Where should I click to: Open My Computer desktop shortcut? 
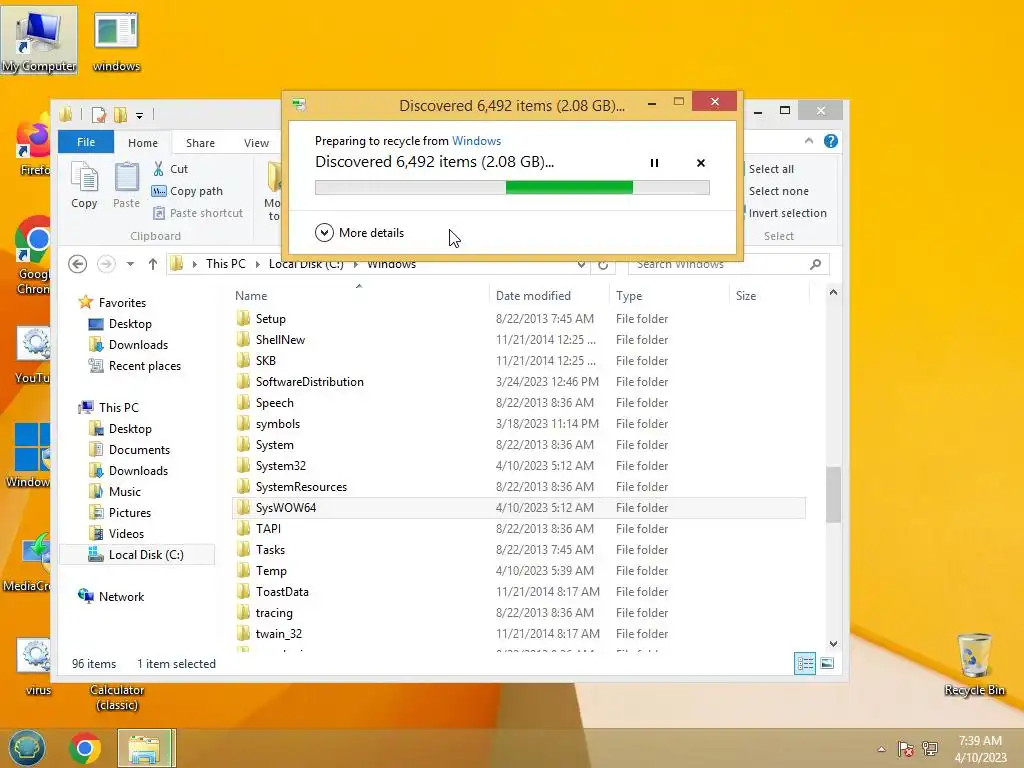click(39, 40)
